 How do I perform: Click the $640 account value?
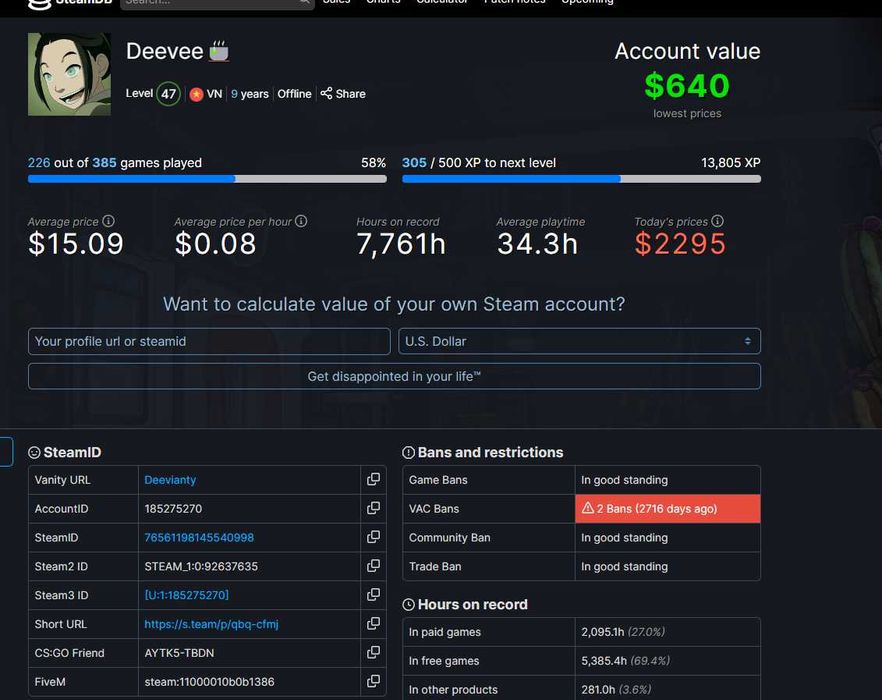click(687, 86)
